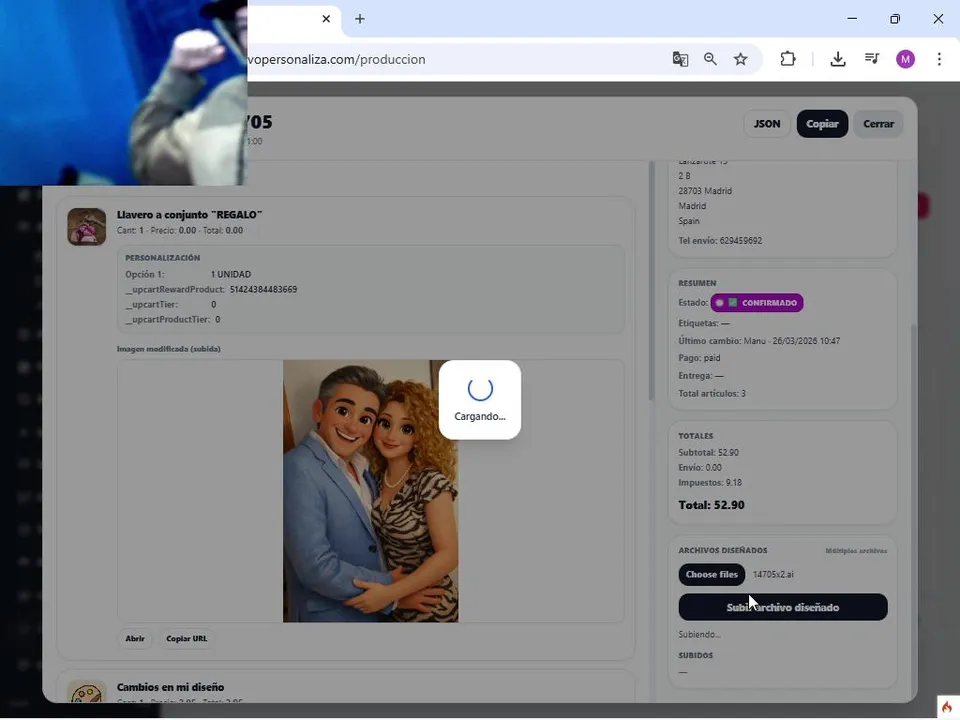Image resolution: width=960 pixels, height=720 pixels.
Task: Click the Total artículos: 3 text
Action: (712, 393)
